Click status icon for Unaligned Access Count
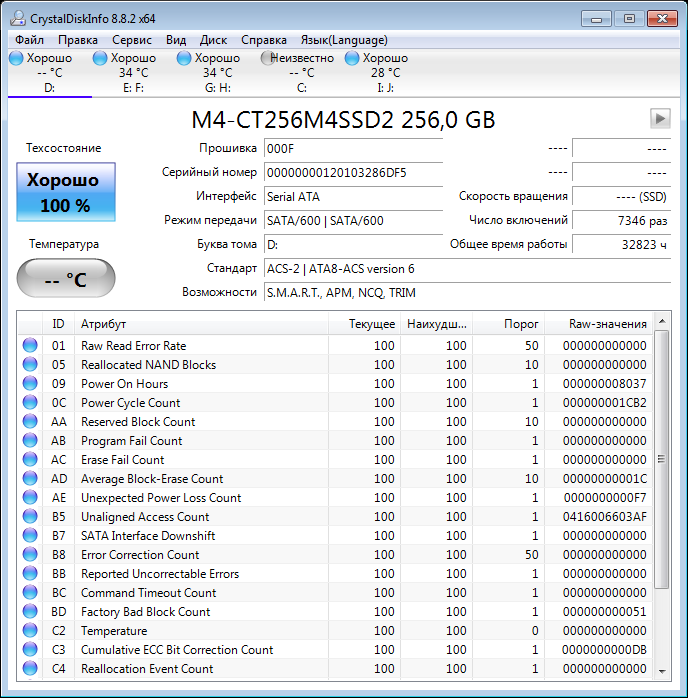The image size is (688, 698). point(30,516)
